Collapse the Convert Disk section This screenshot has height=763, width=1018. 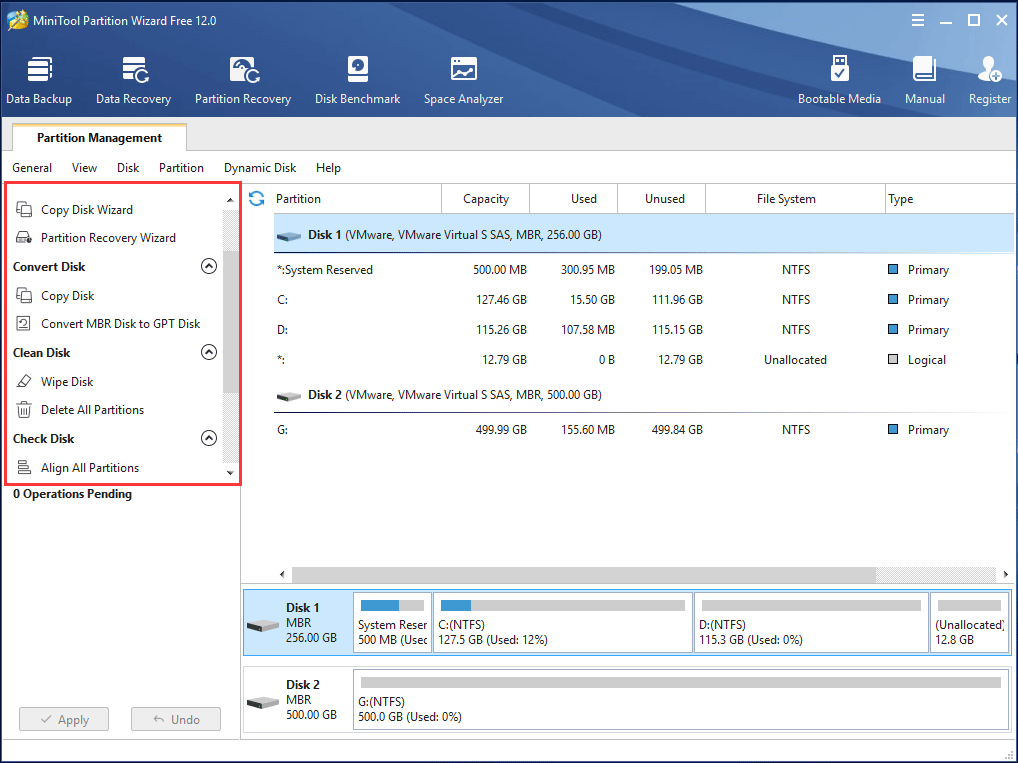(208, 266)
